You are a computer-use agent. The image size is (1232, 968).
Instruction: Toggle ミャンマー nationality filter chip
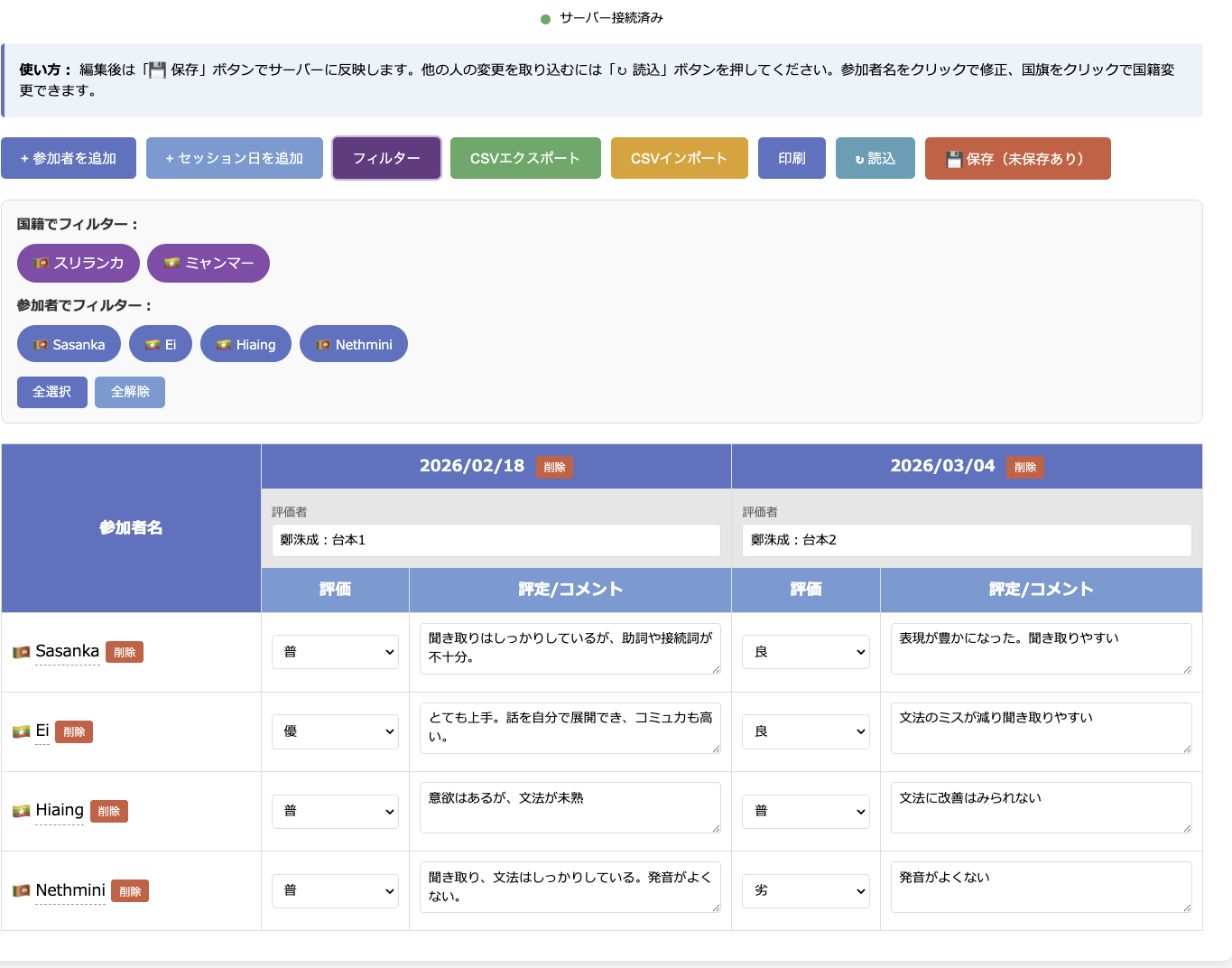tap(208, 263)
